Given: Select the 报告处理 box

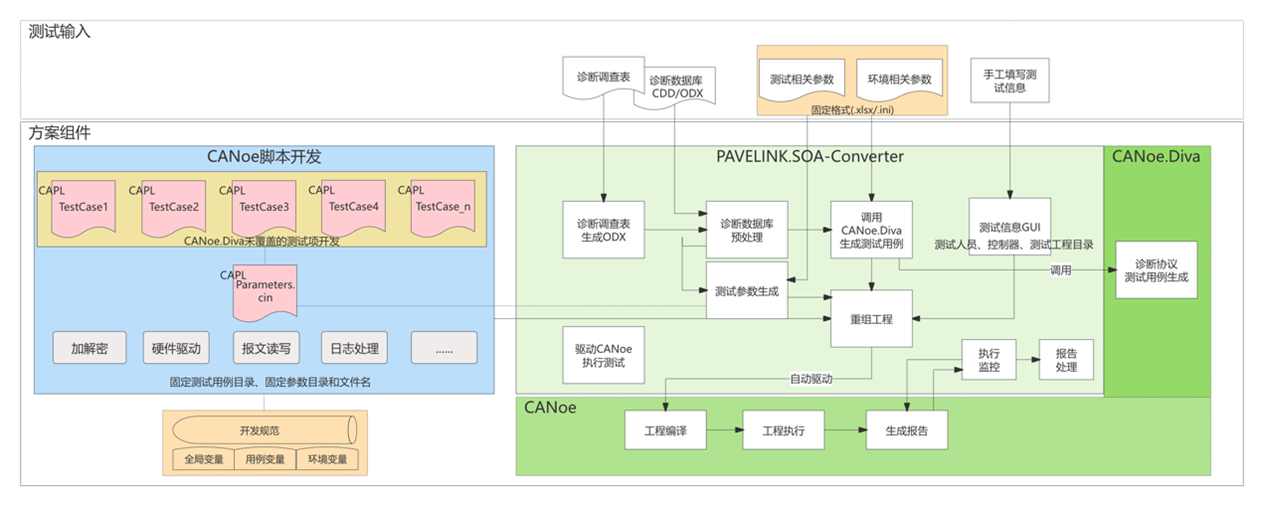Looking at the screenshot, I should click(1066, 361).
